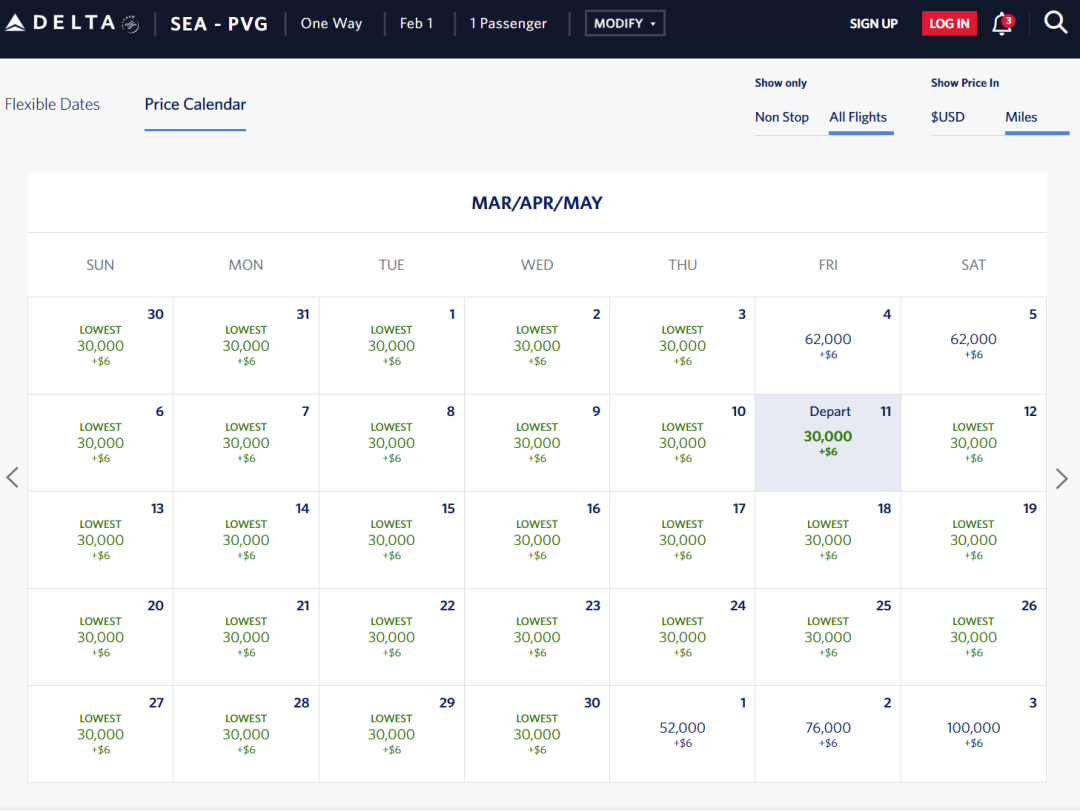The height and width of the screenshot is (812, 1080).
Task: Click the SIGN UP link
Action: click(x=873, y=23)
